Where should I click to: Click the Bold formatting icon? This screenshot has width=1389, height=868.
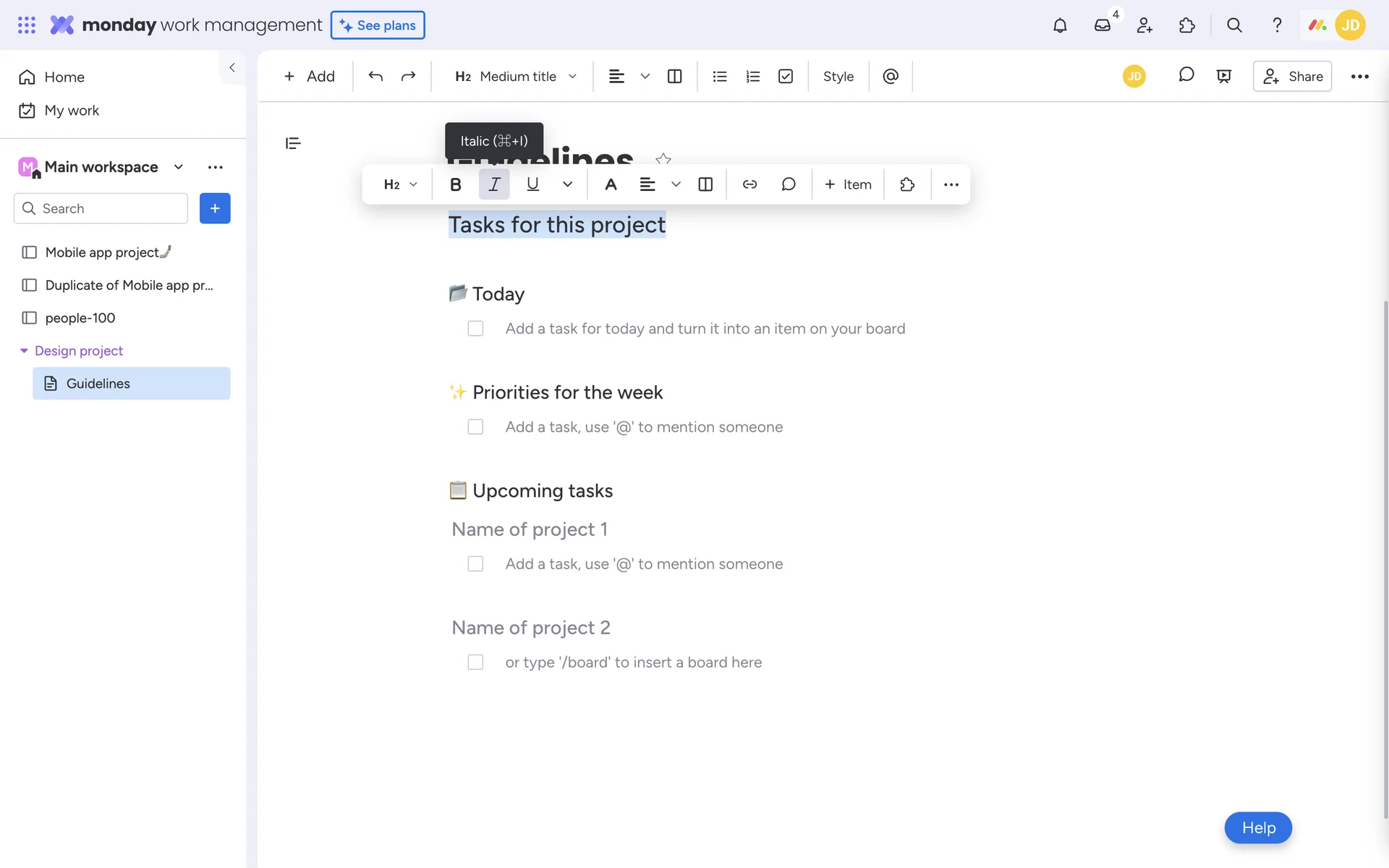tap(455, 184)
